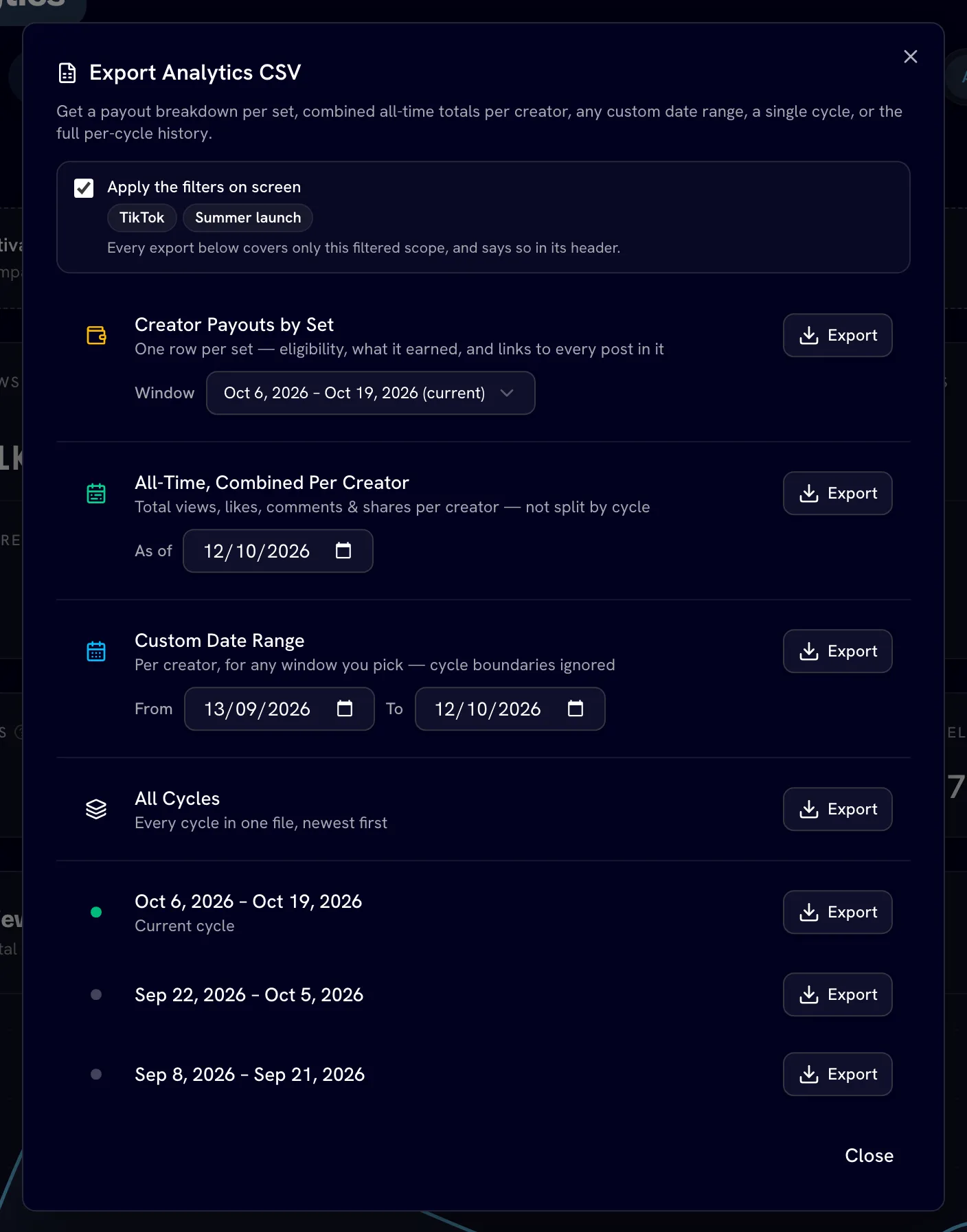Select the Summer launch filter chip
This screenshot has width=967, height=1232.
click(x=248, y=218)
